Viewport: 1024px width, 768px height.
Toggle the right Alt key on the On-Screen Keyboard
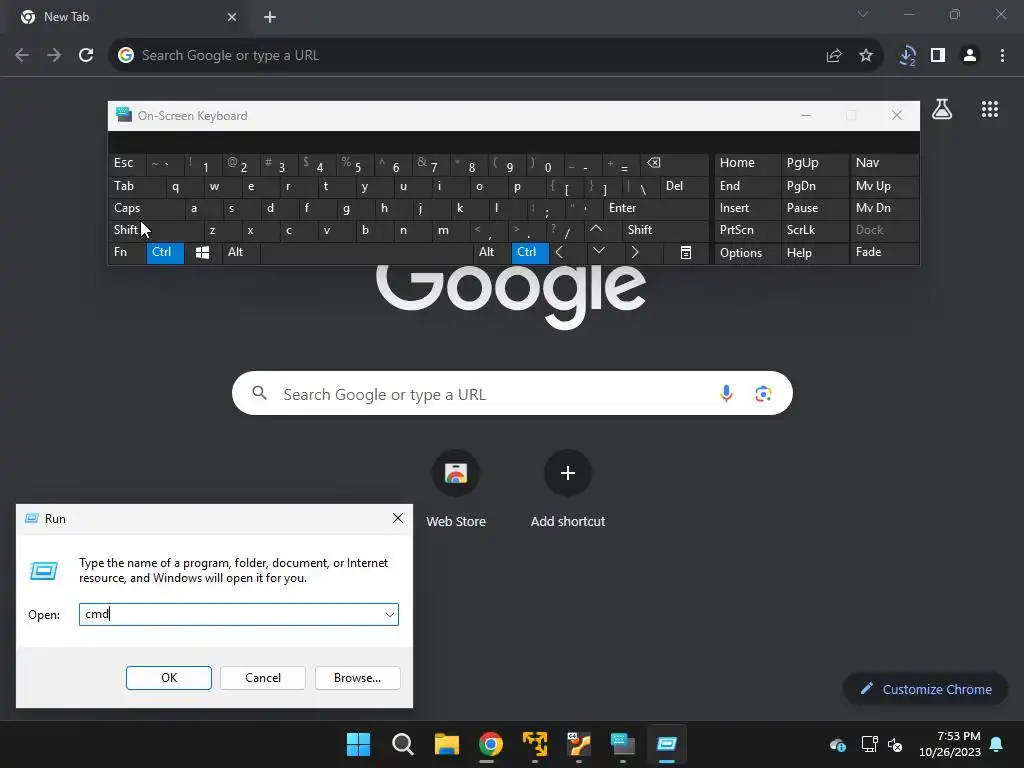pyautogui.click(x=492, y=253)
